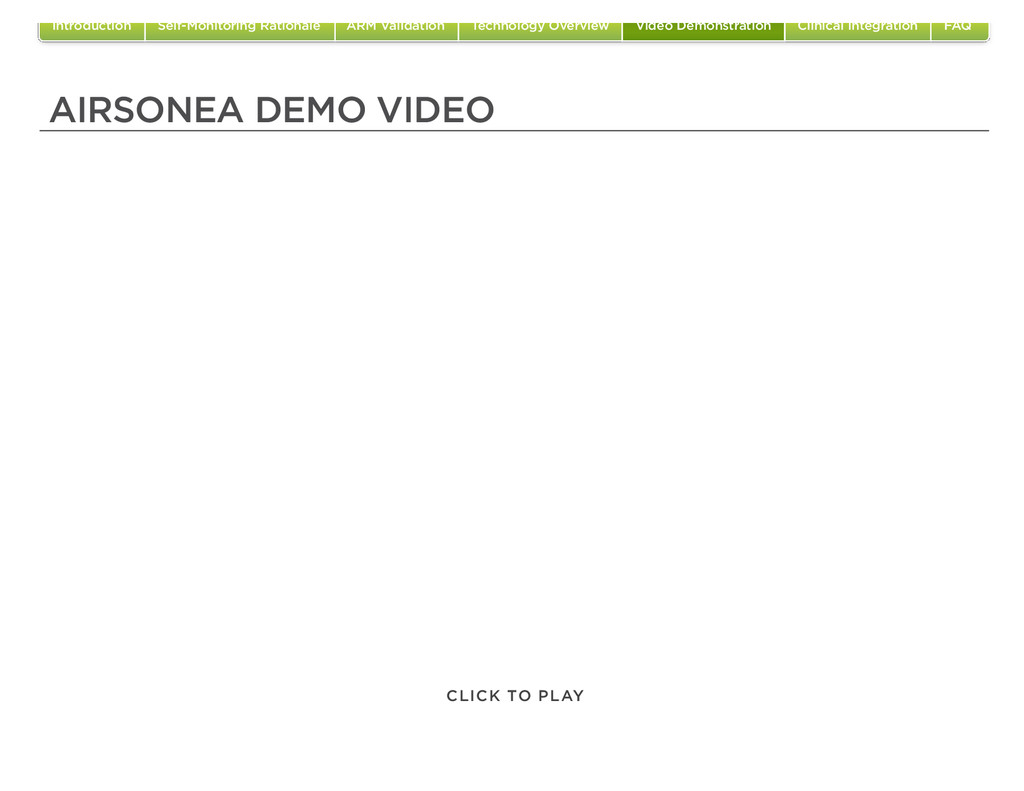The height and width of the screenshot is (791, 1024).
Task: Go to Technology Overview tab
Action: point(540,31)
